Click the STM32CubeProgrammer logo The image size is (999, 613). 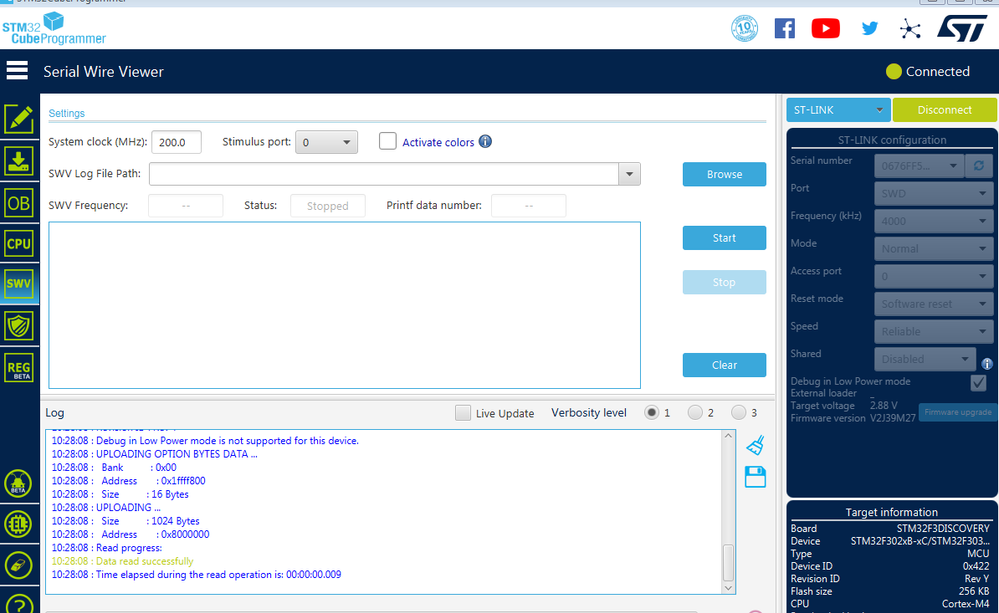tap(54, 29)
